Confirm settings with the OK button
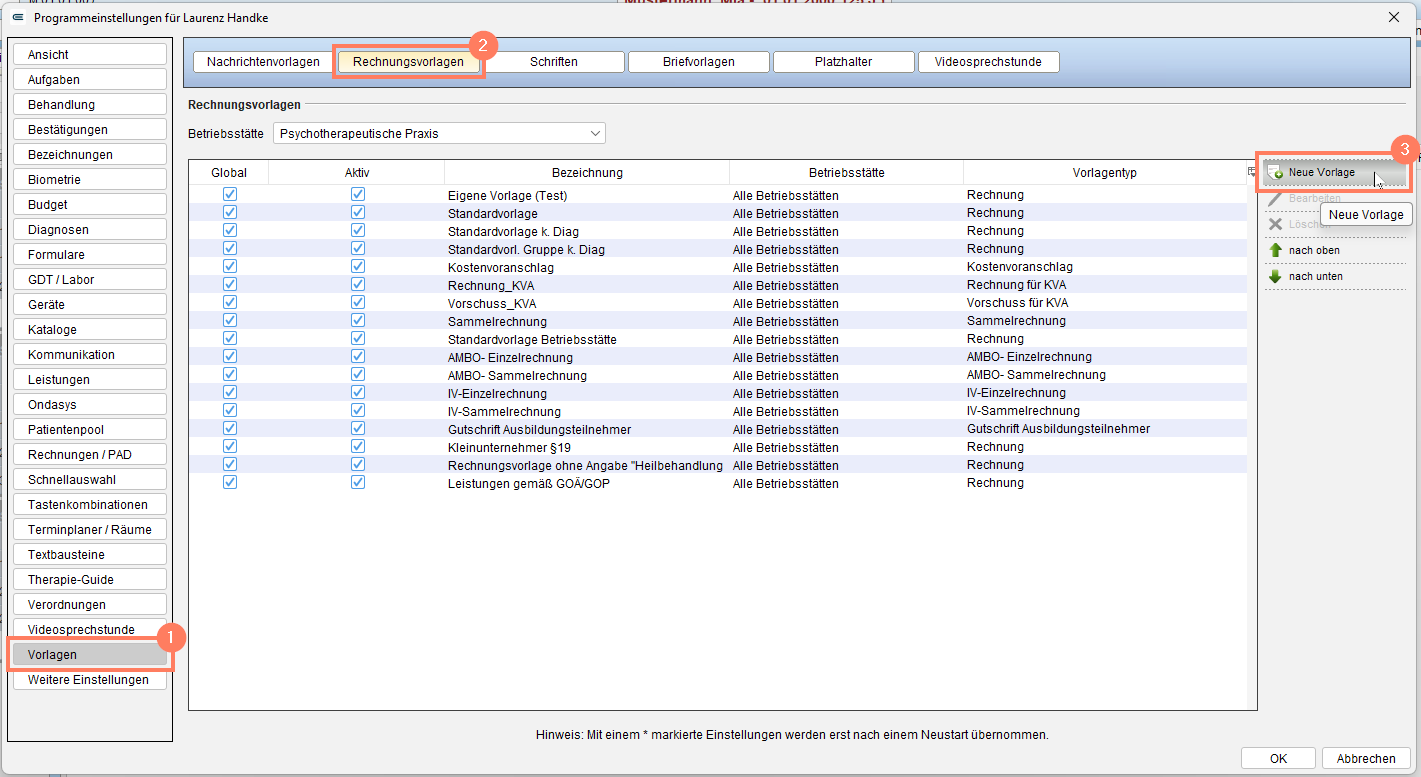 click(x=1278, y=759)
